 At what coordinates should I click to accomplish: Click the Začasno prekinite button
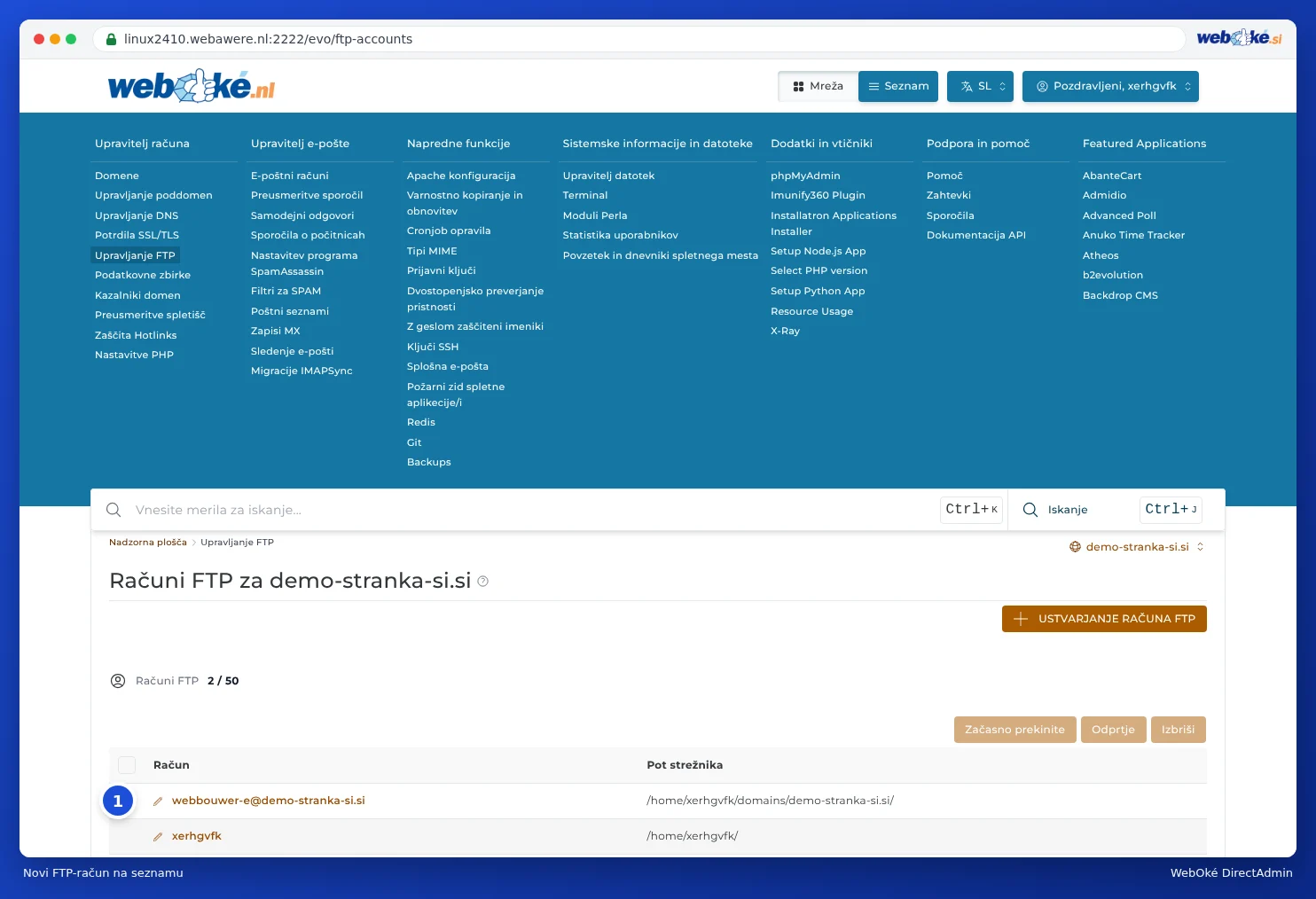pos(1014,730)
